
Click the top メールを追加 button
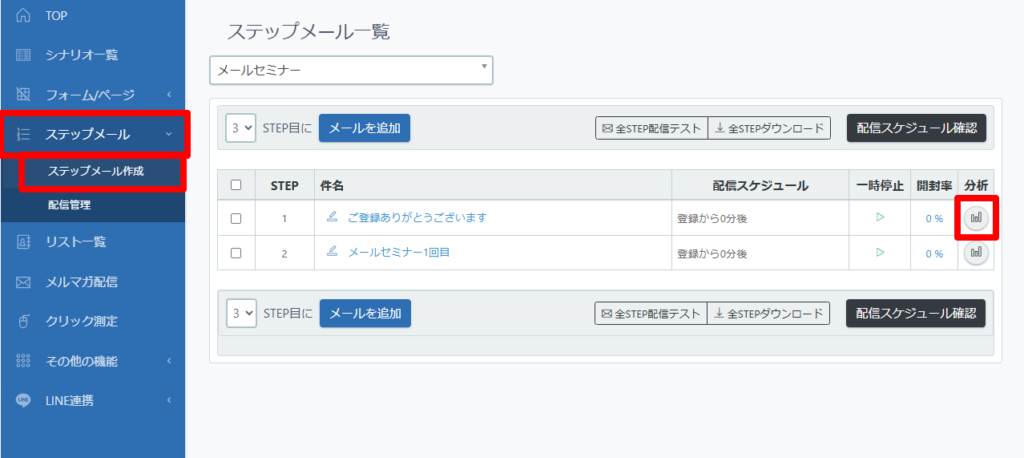pos(364,128)
